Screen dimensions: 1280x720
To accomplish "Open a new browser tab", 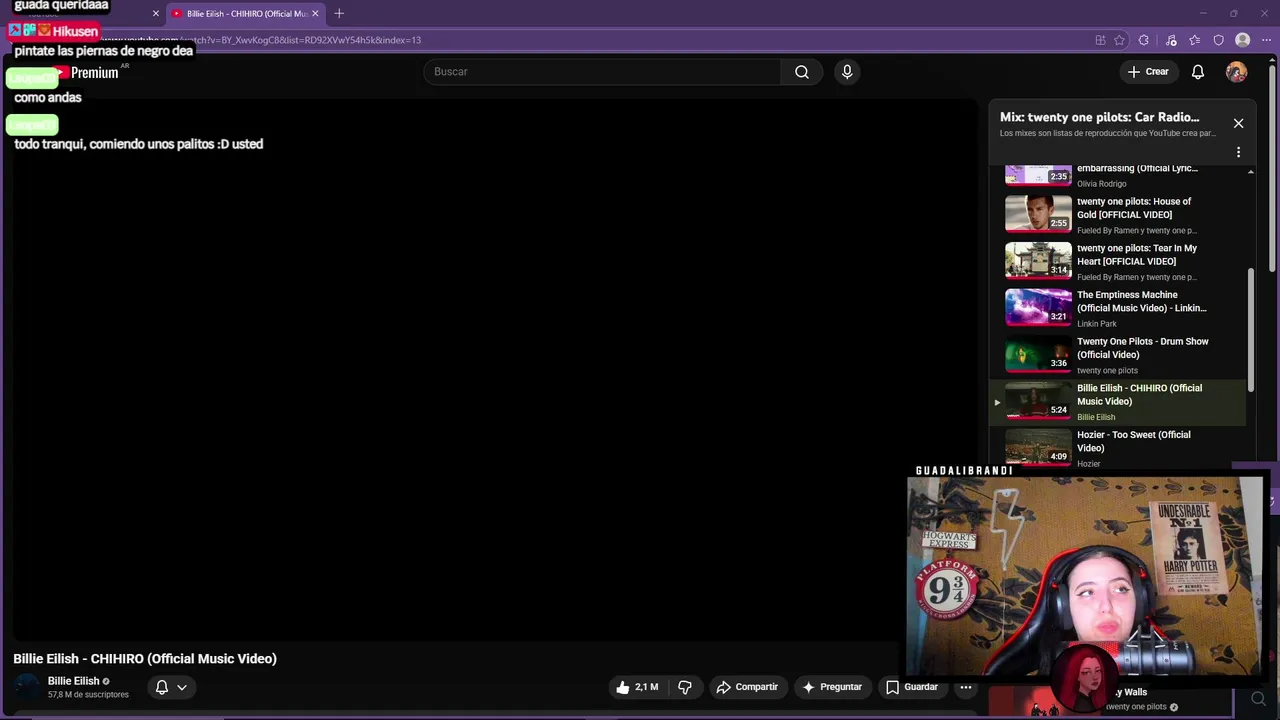I will pos(339,13).
